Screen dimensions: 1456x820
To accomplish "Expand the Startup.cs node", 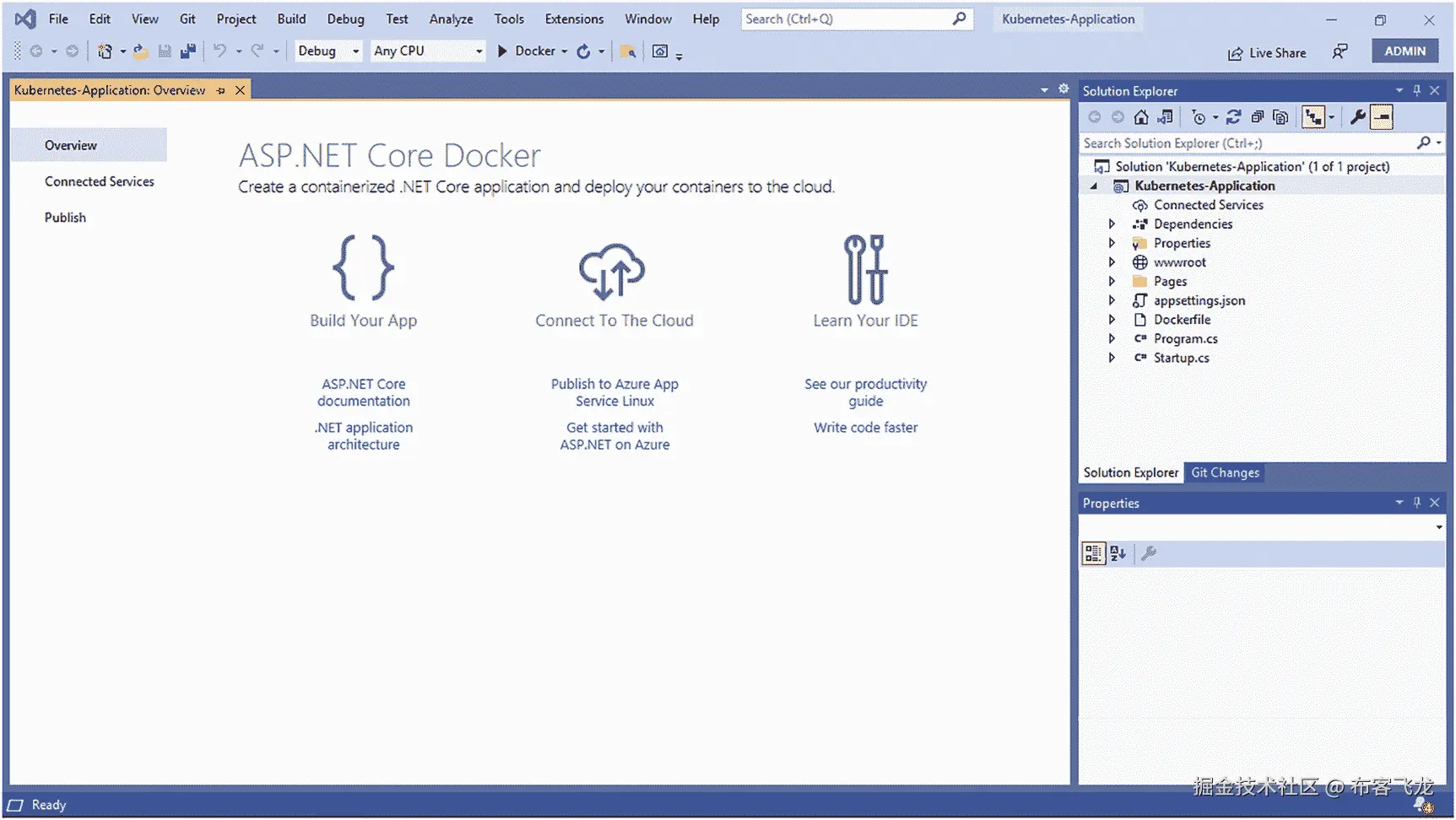I will click(1112, 358).
